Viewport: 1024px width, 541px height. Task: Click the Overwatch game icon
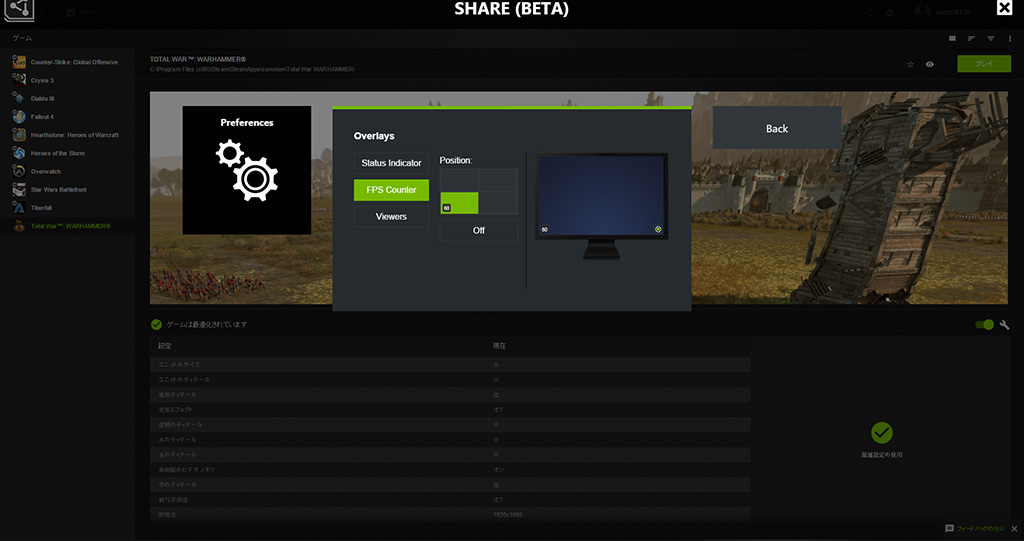(19, 171)
